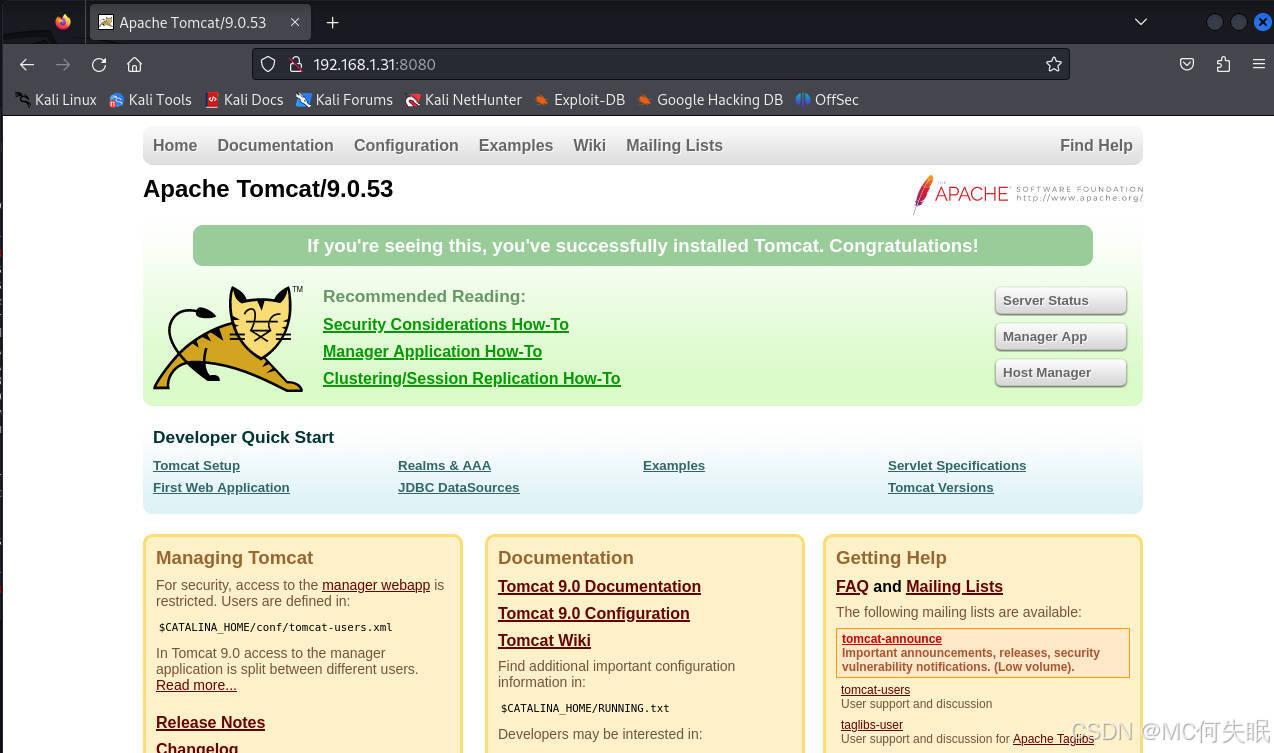
Task: Click the Apache Tomcat/9.0.53 page heading
Action: point(268,189)
